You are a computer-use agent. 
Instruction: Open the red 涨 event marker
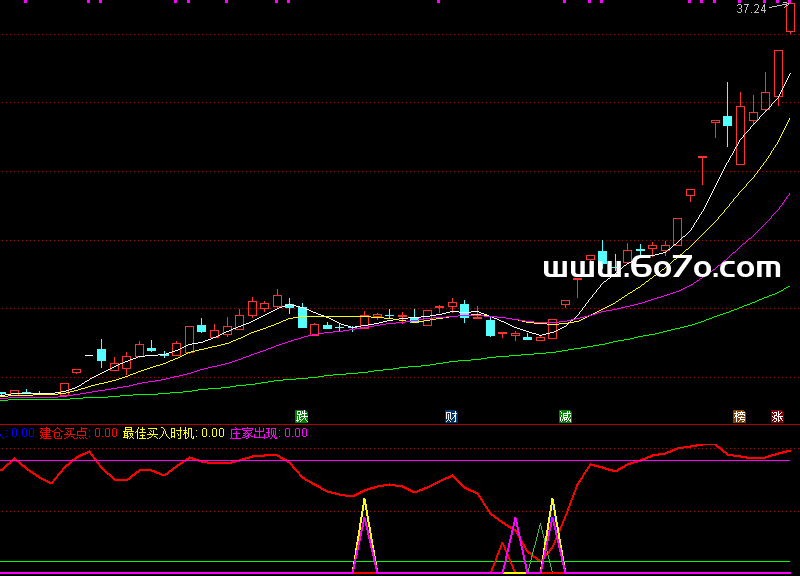(x=777, y=416)
